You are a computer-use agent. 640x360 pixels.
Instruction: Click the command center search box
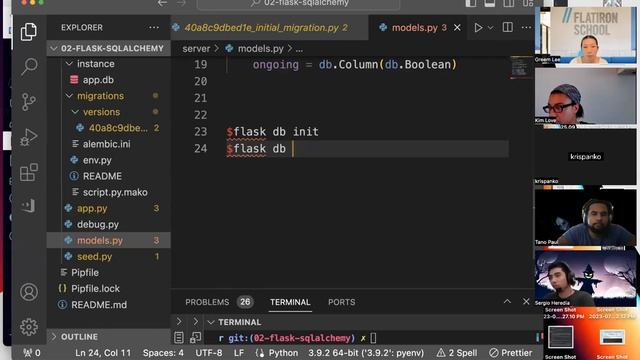(299, 4)
